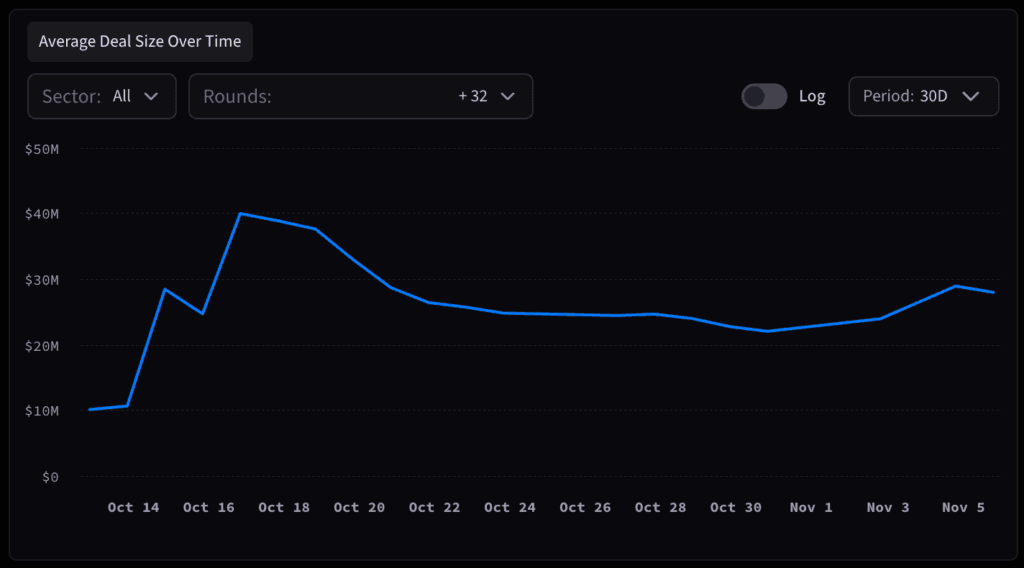Click the chevron arrow beside Period 30D
Viewport: 1024px width, 568px height.
[x=969, y=96]
